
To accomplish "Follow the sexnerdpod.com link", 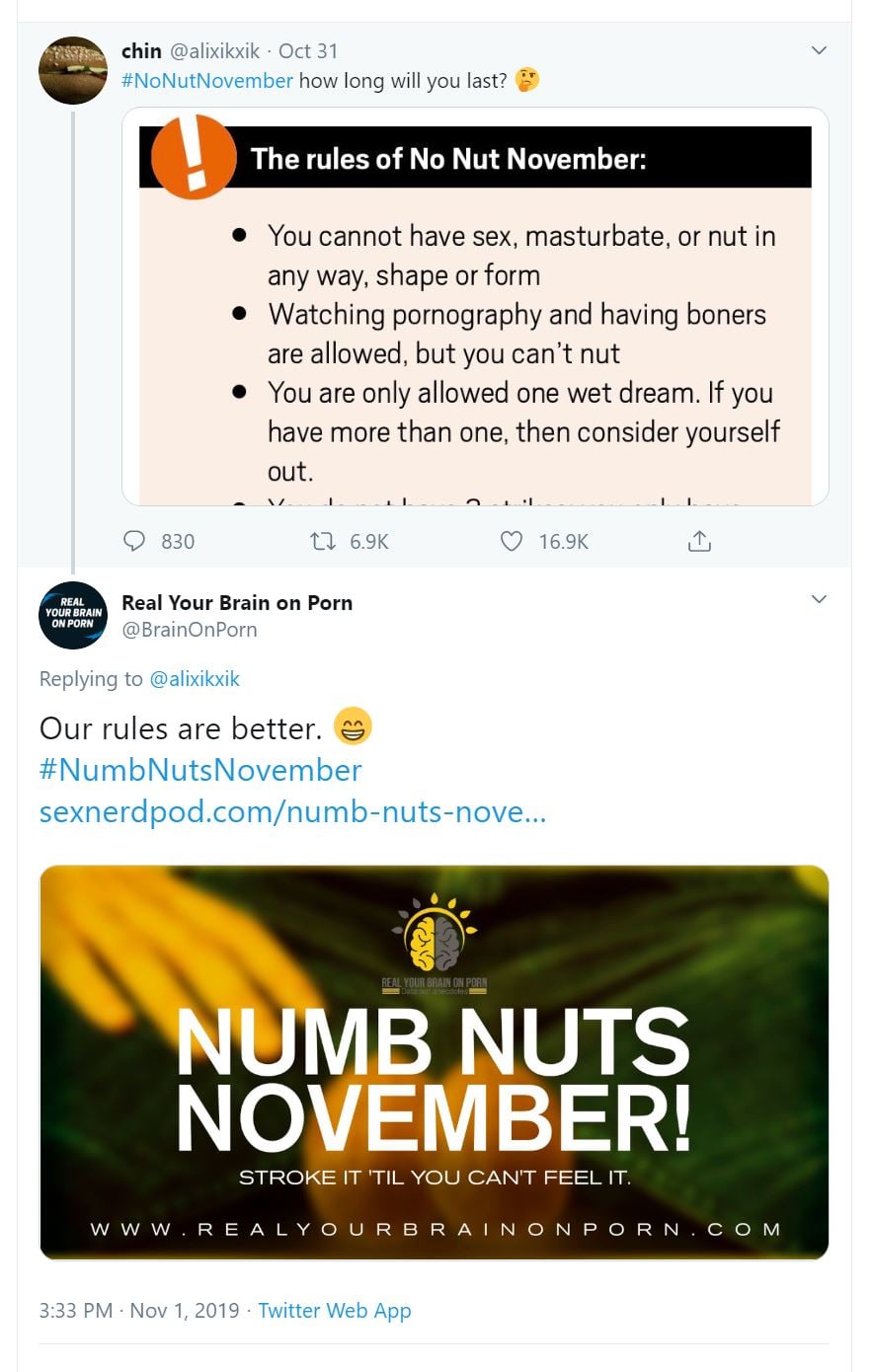I will [x=292, y=811].
